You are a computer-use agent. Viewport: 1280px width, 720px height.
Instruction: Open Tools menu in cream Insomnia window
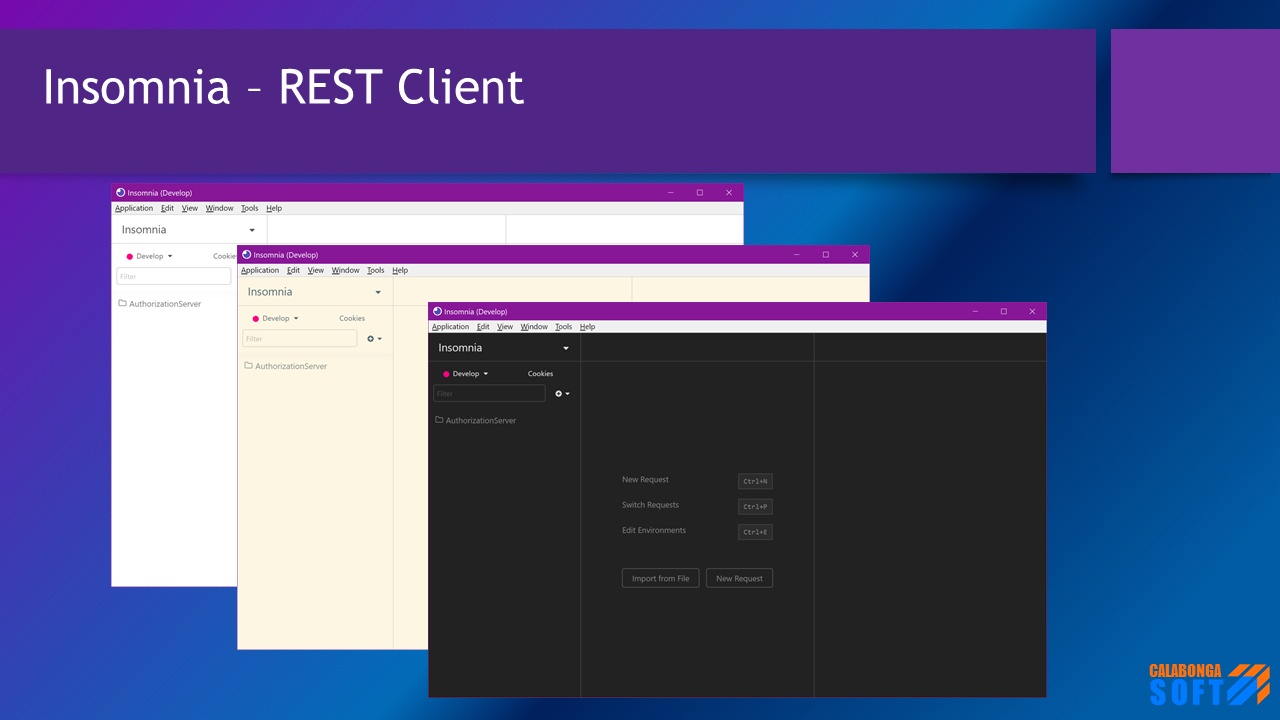375,271
